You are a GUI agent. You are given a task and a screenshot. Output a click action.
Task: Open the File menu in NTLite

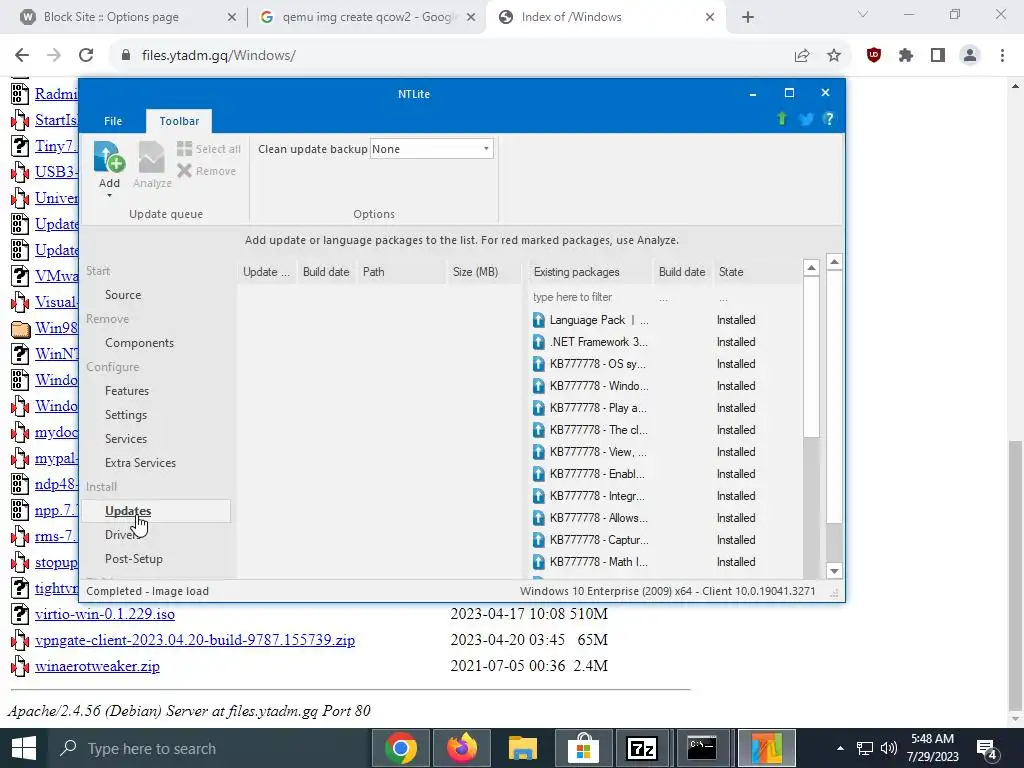(113, 121)
